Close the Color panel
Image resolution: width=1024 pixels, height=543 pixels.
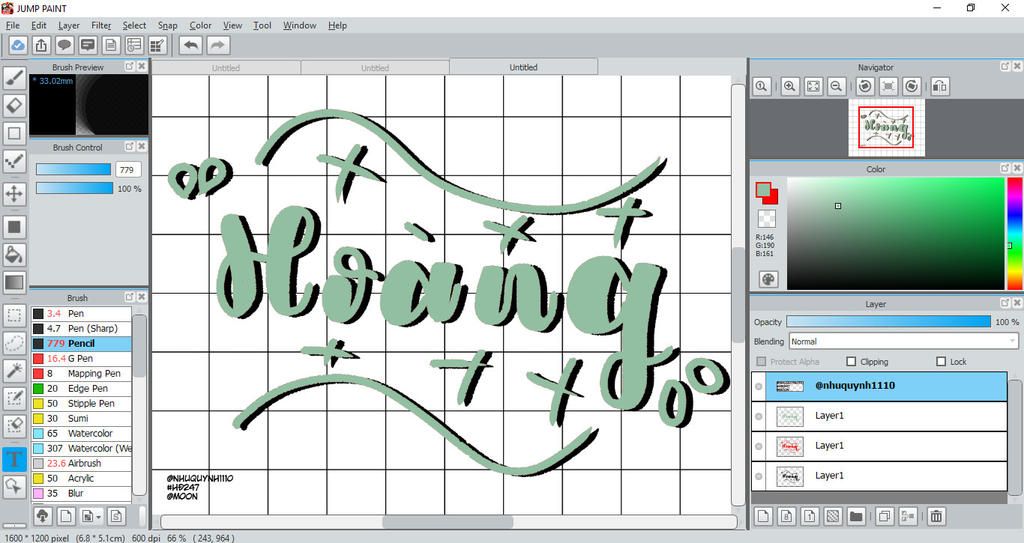tap(1017, 169)
